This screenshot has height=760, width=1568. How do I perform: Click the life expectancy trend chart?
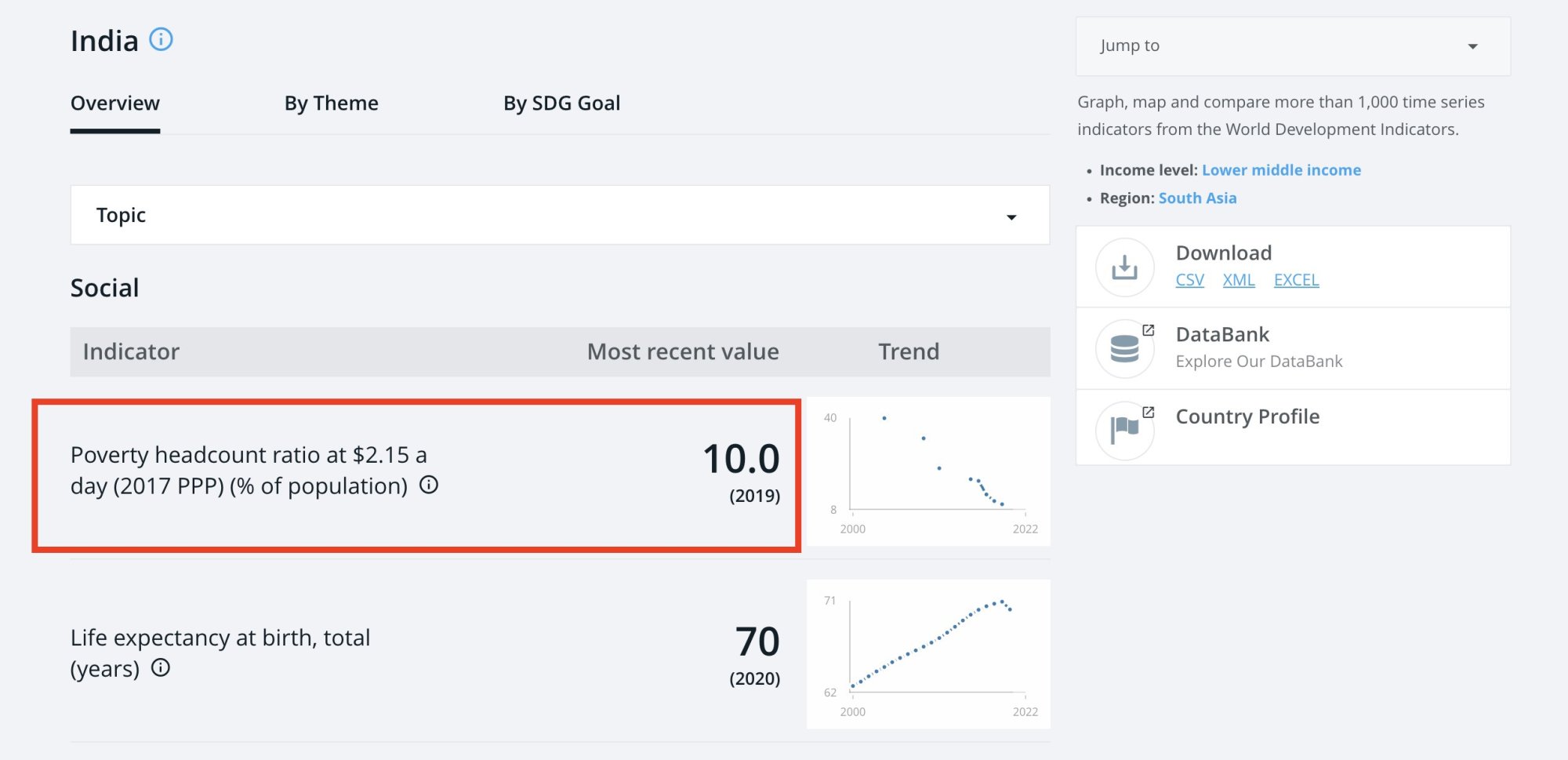928,654
